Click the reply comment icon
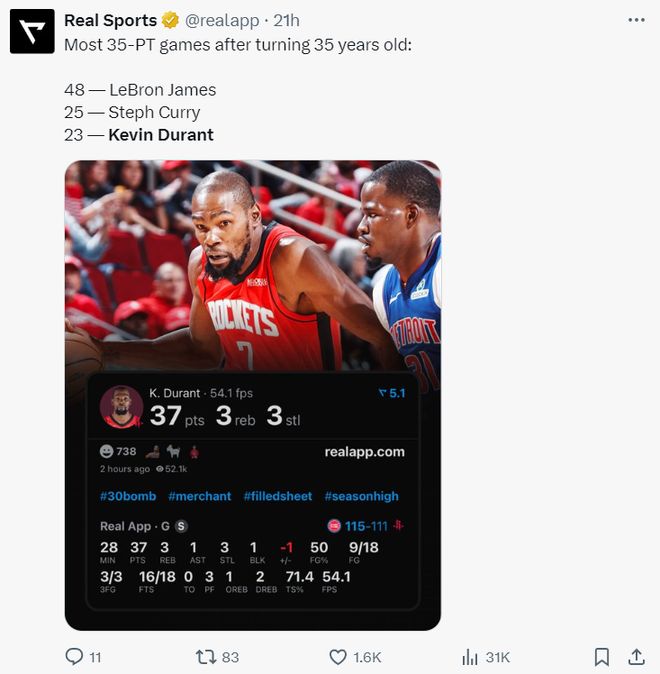Image resolution: width=660 pixels, height=674 pixels. (x=74, y=657)
